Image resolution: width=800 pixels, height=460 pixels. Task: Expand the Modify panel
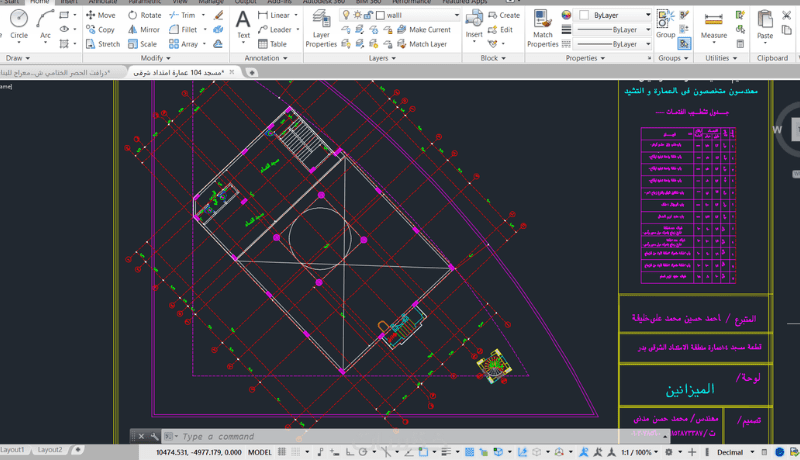[x=156, y=58]
